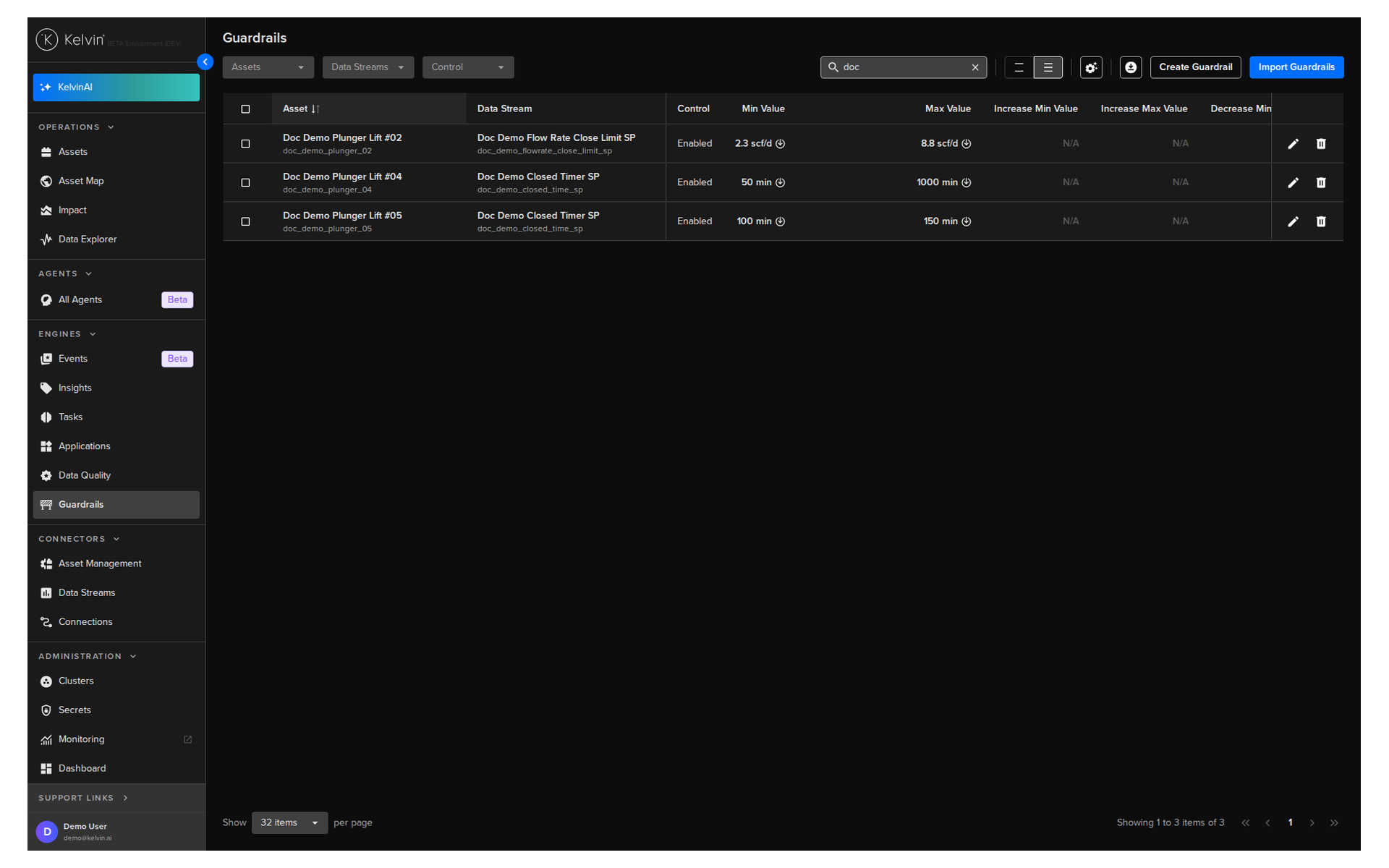Select the Doc Demo Plunger Lift #04 row checkbox

coord(245,183)
